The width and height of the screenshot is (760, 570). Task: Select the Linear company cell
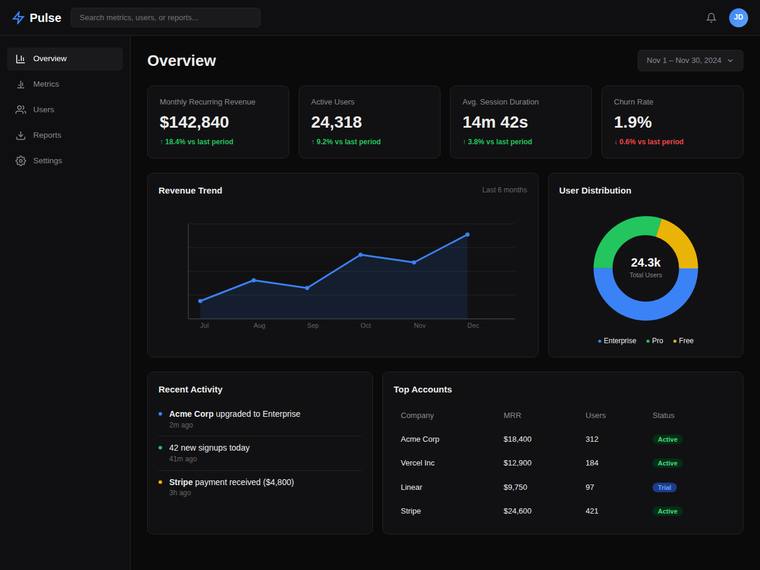coord(411,487)
